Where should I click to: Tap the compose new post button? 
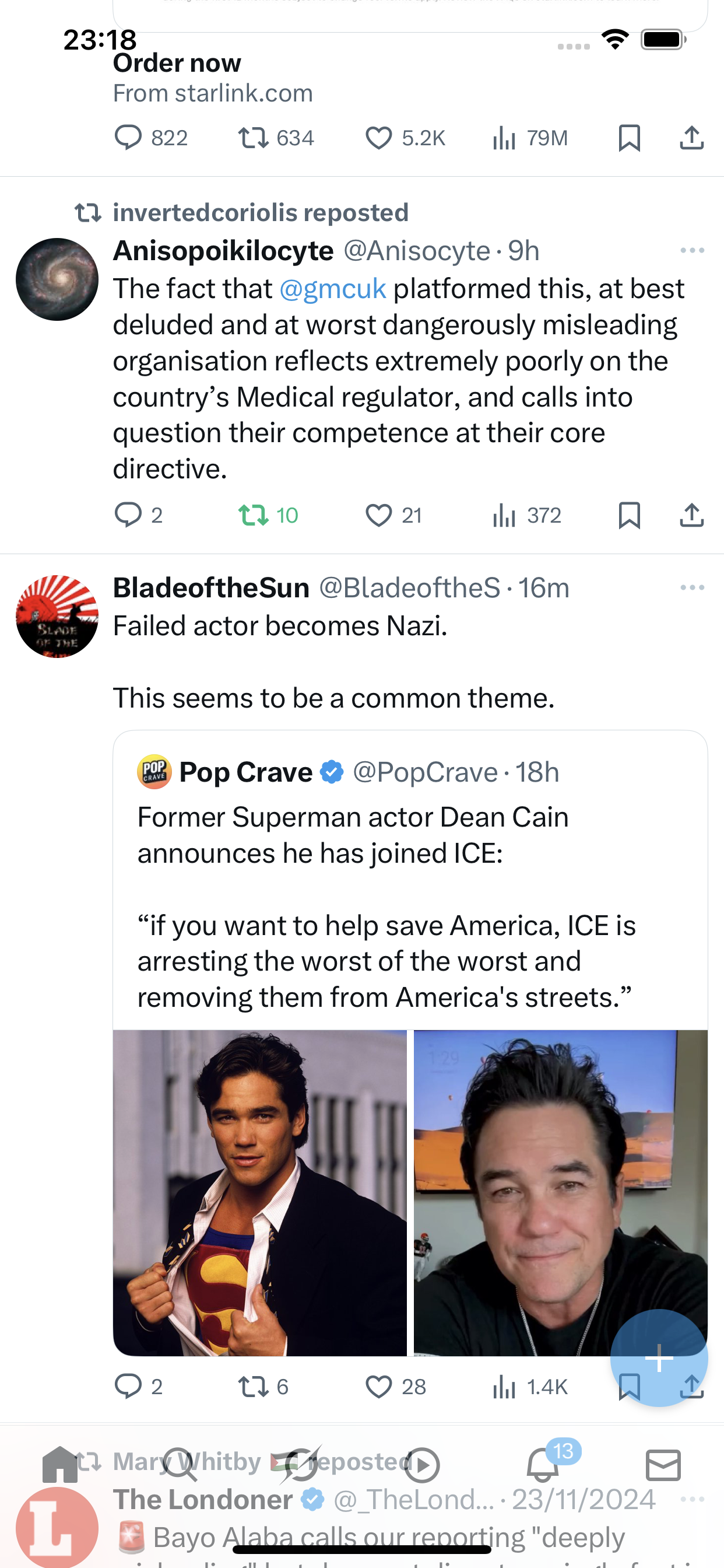tap(659, 1357)
